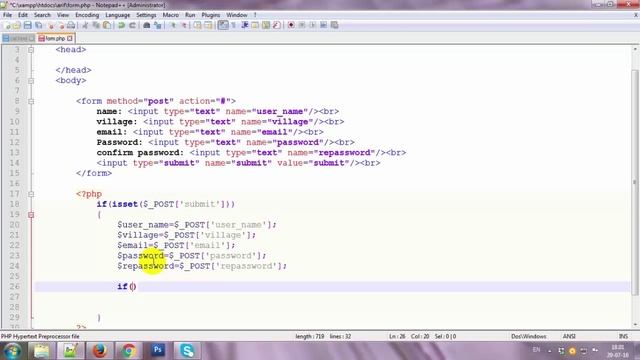Click the ANSI encoding field in the status bar
Image resolution: width=640 pixels, height=360 pixels.
pyautogui.click(x=569, y=336)
